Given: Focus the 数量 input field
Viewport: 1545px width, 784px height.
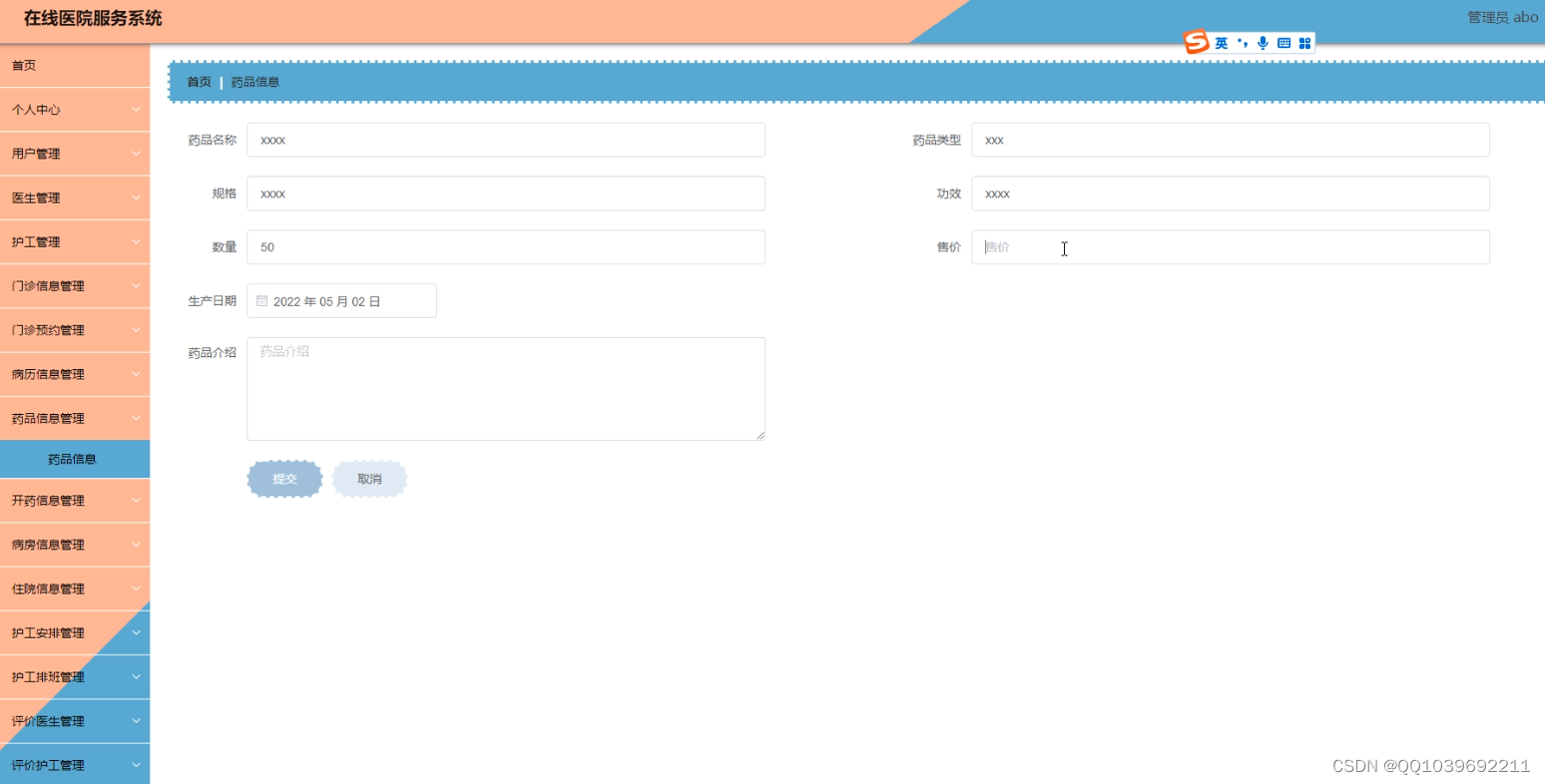Looking at the screenshot, I should pos(506,247).
